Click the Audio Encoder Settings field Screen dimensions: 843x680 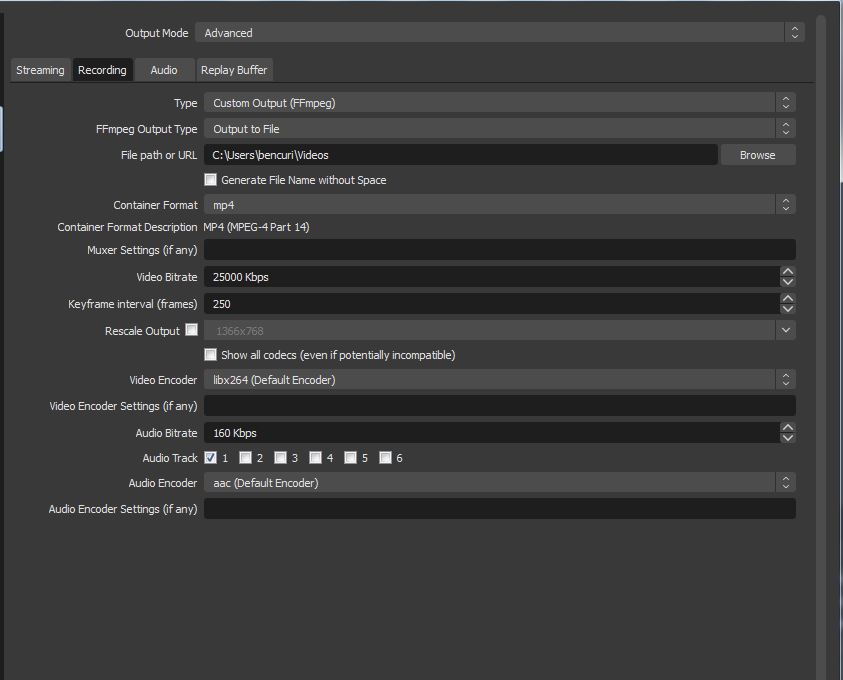coord(499,509)
